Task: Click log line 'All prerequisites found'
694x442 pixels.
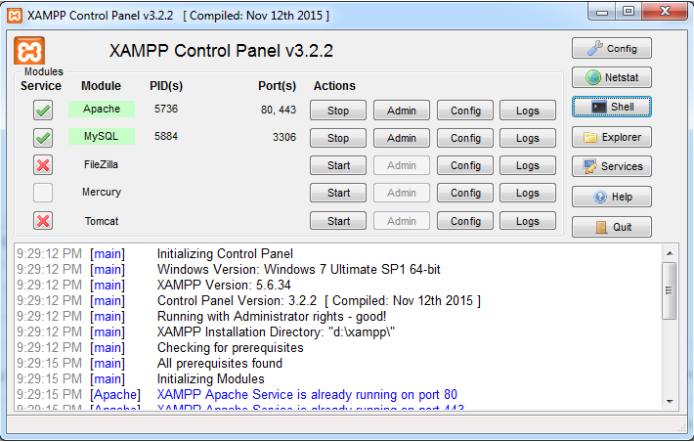Action: click(220, 363)
